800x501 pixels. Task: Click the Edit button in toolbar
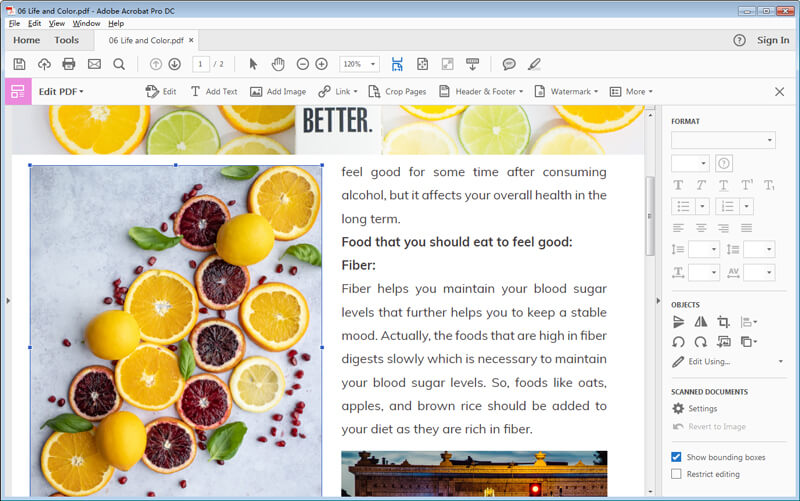[161, 91]
